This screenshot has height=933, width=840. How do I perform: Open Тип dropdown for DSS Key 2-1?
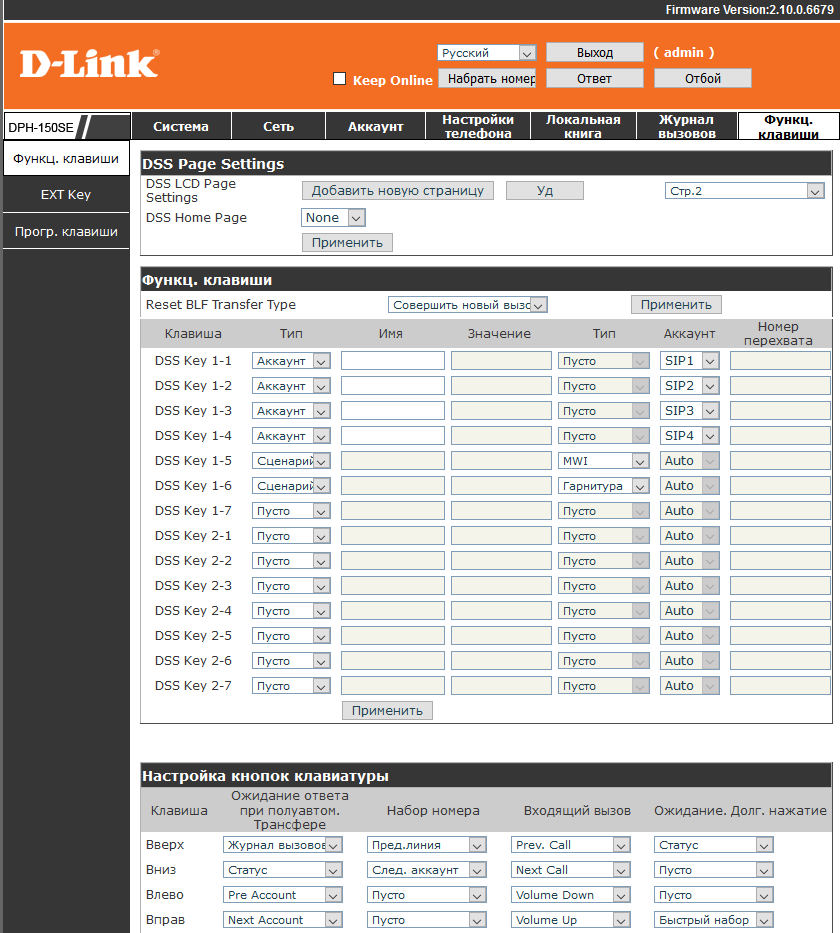point(291,536)
